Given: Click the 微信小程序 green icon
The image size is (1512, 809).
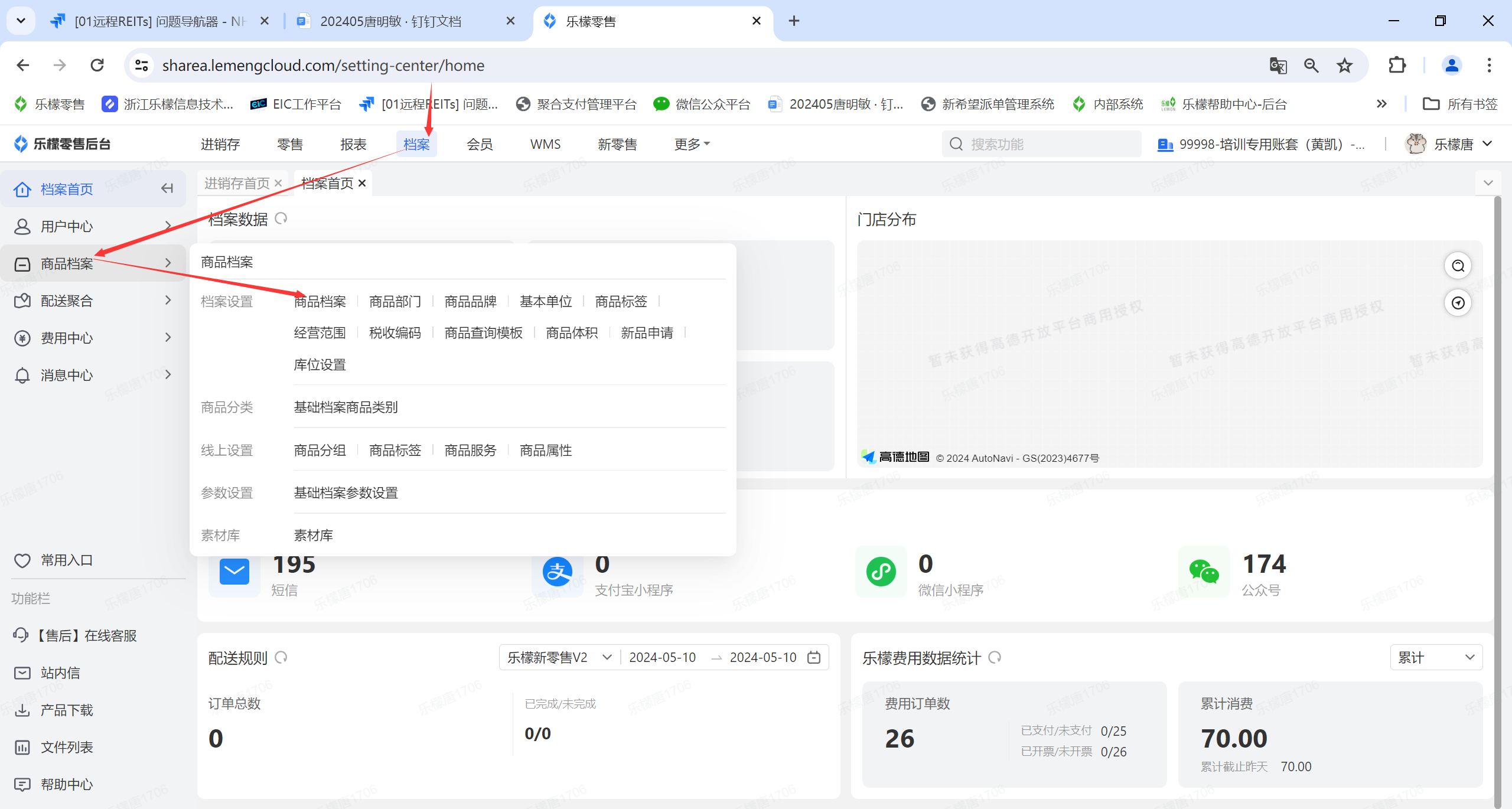Looking at the screenshot, I should (x=881, y=572).
